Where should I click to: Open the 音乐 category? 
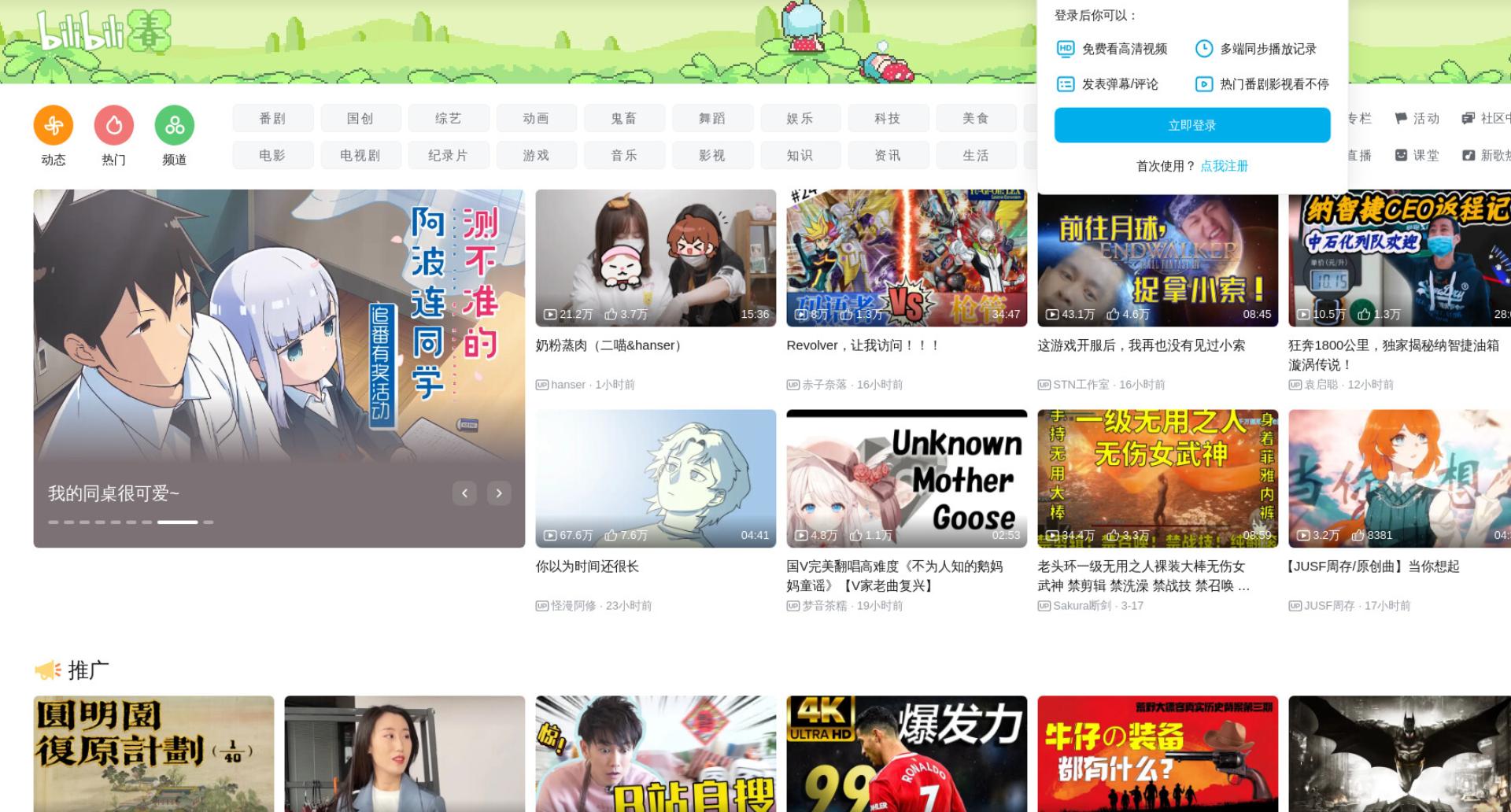(x=624, y=155)
